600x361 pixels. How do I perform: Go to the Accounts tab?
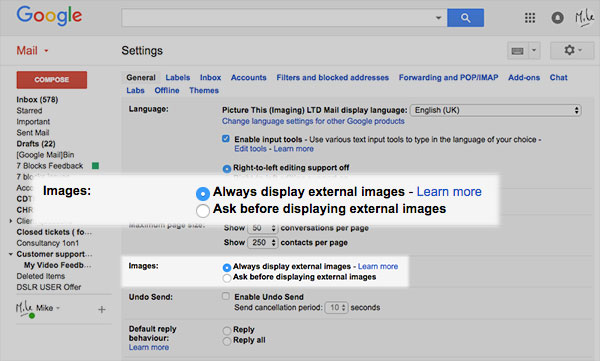[x=248, y=78]
